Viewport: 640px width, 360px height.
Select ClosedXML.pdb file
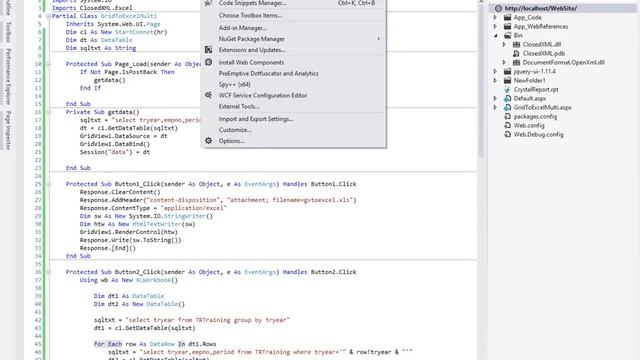coord(544,53)
